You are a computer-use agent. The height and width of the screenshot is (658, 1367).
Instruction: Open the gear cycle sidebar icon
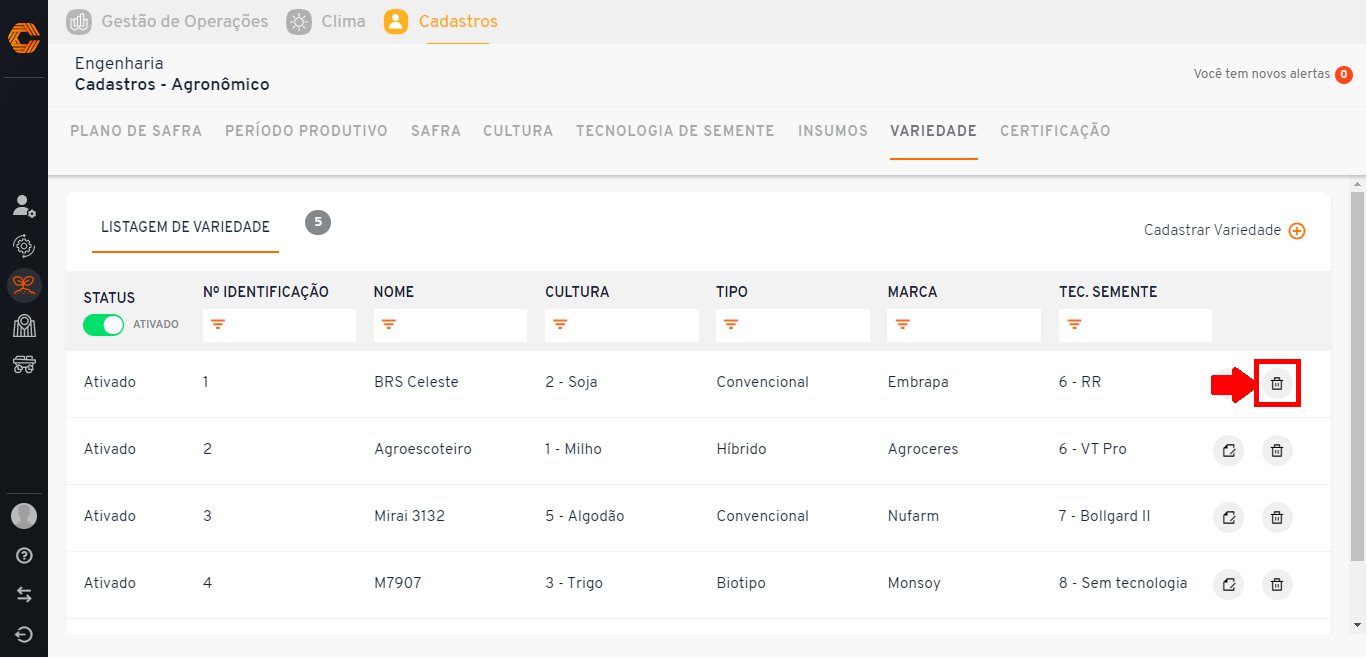click(24, 245)
